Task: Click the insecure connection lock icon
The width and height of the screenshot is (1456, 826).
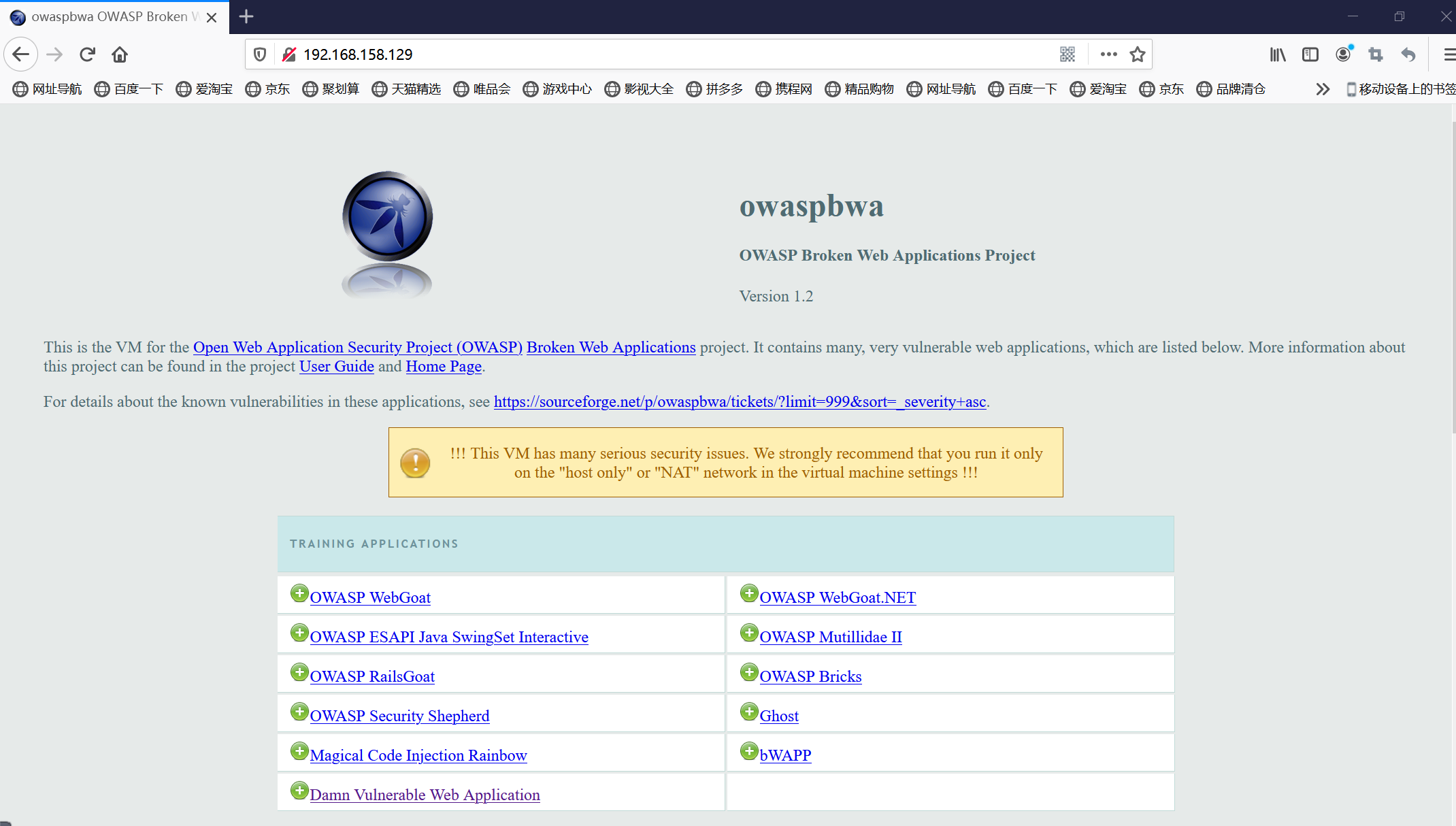Action: click(x=289, y=54)
